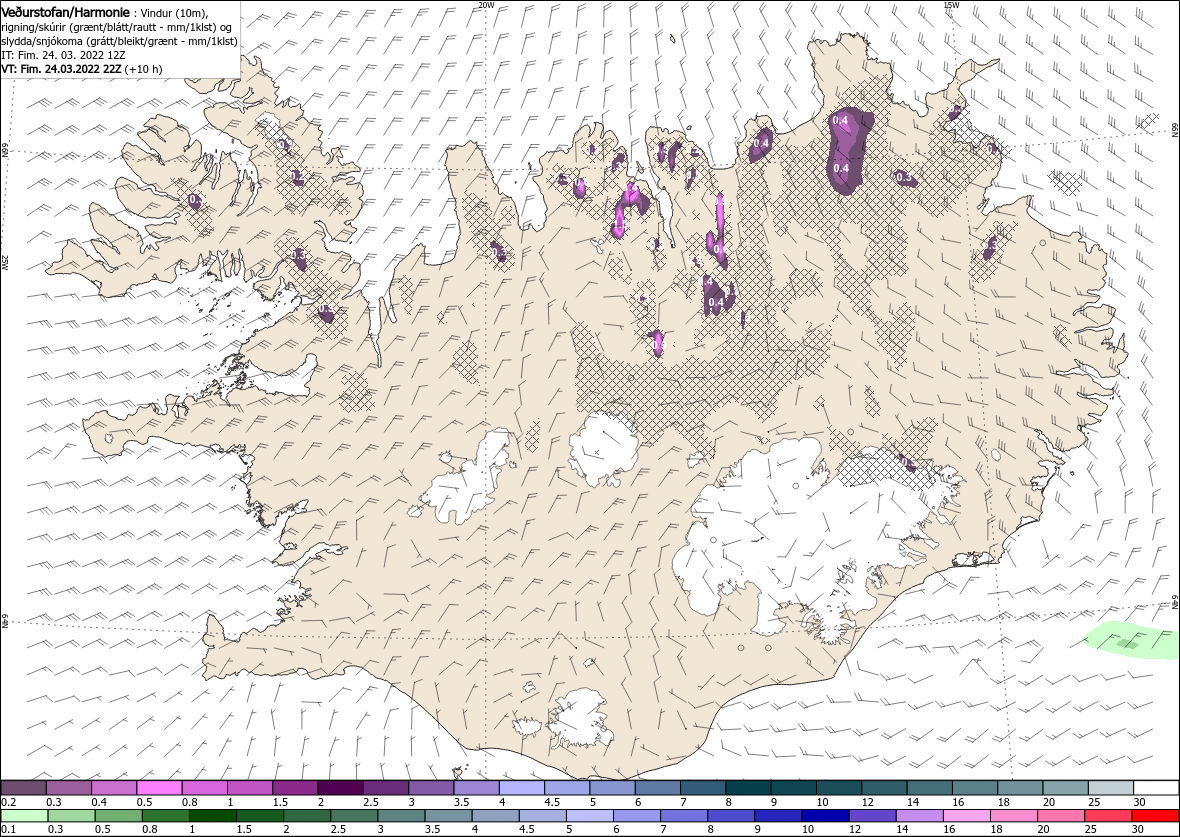The height and width of the screenshot is (837, 1180).
Task: Select bright pink 0.5 swatch in upper legend
Action: (160, 788)
